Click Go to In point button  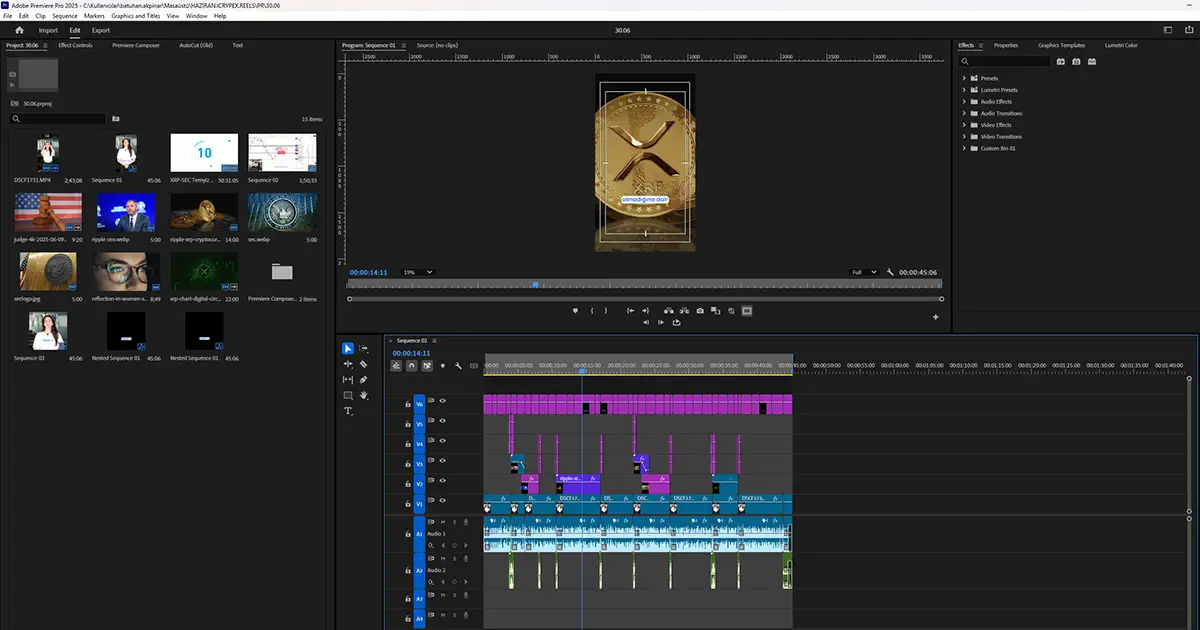click(x=630, y=310)
